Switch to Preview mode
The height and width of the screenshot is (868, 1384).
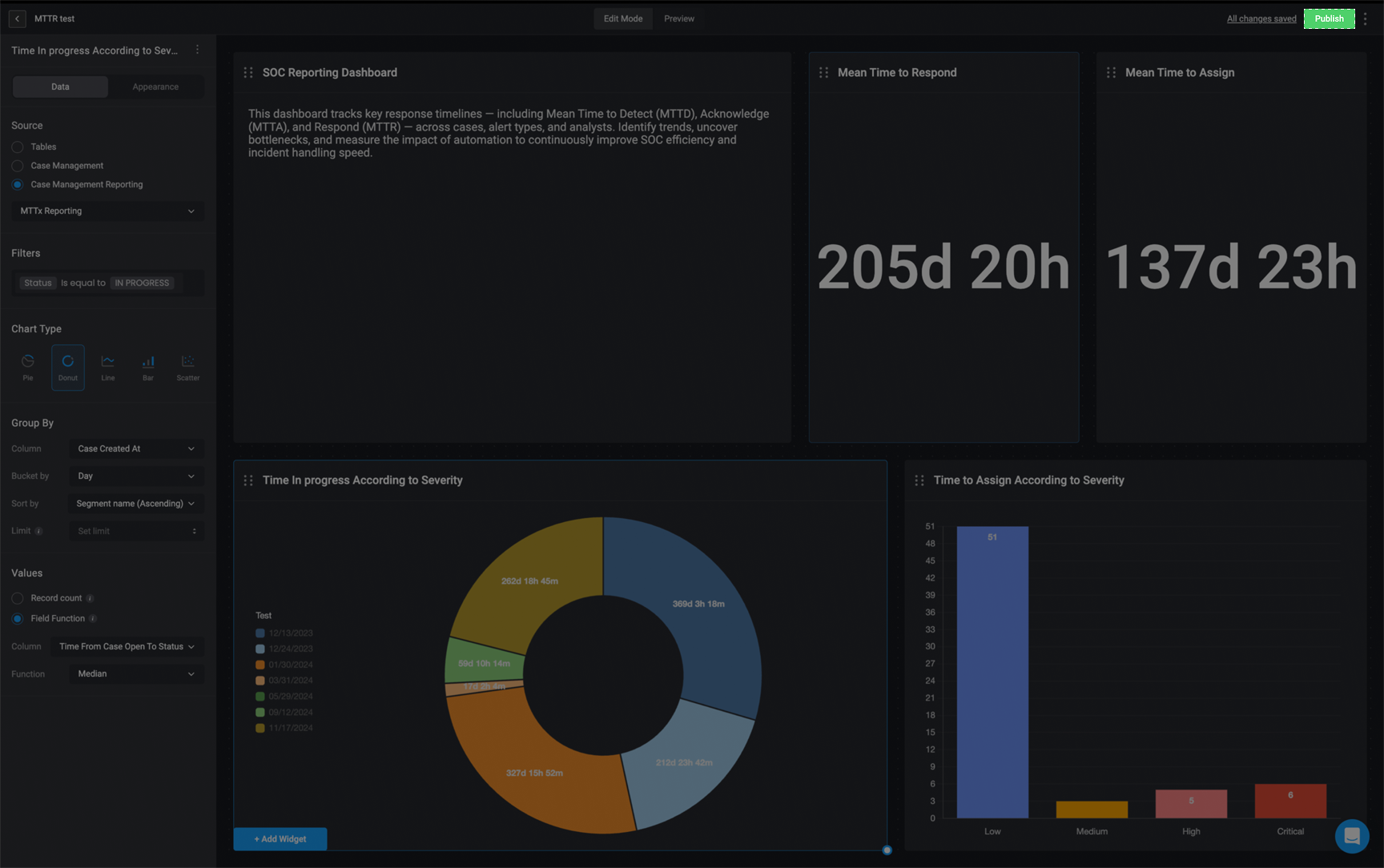679,18
